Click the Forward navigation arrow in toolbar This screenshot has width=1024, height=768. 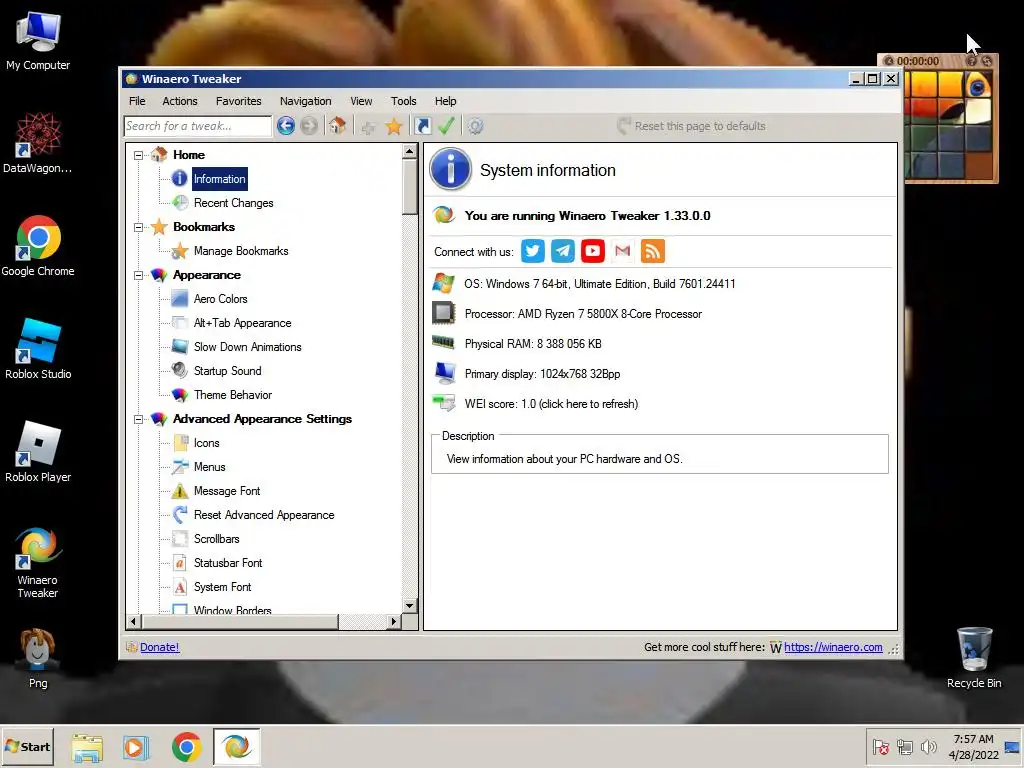click(309, 125)
